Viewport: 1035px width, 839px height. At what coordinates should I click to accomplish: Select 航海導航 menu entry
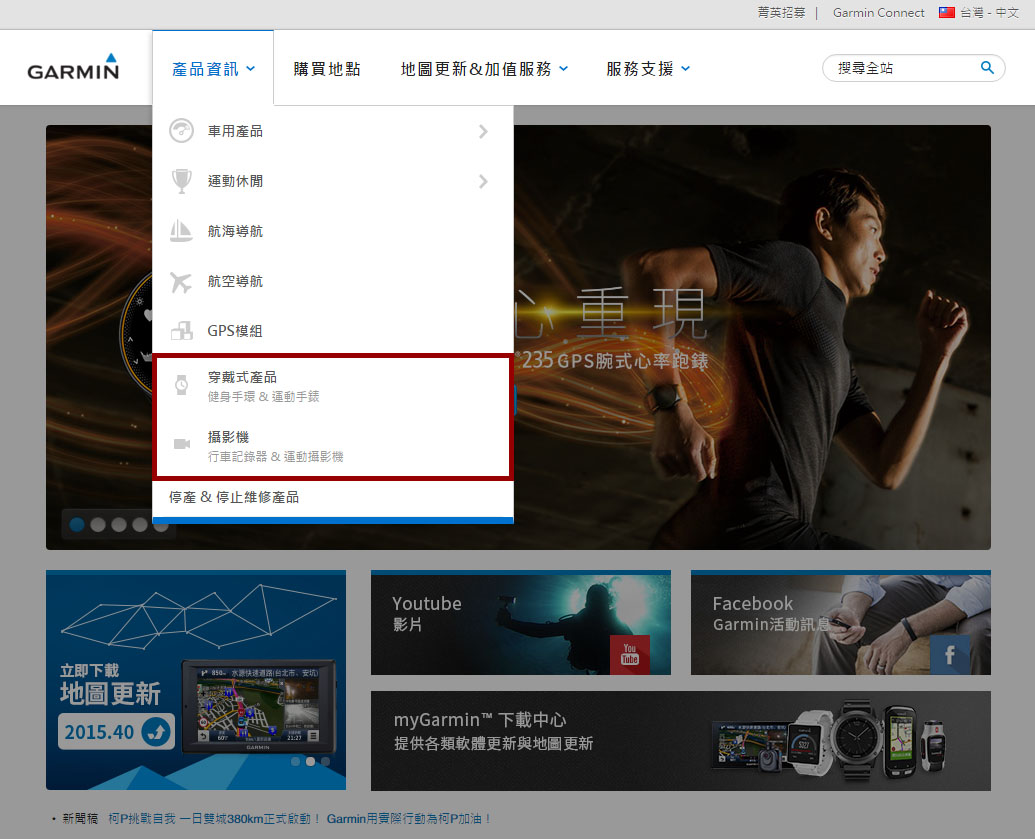tap(333, 231)
